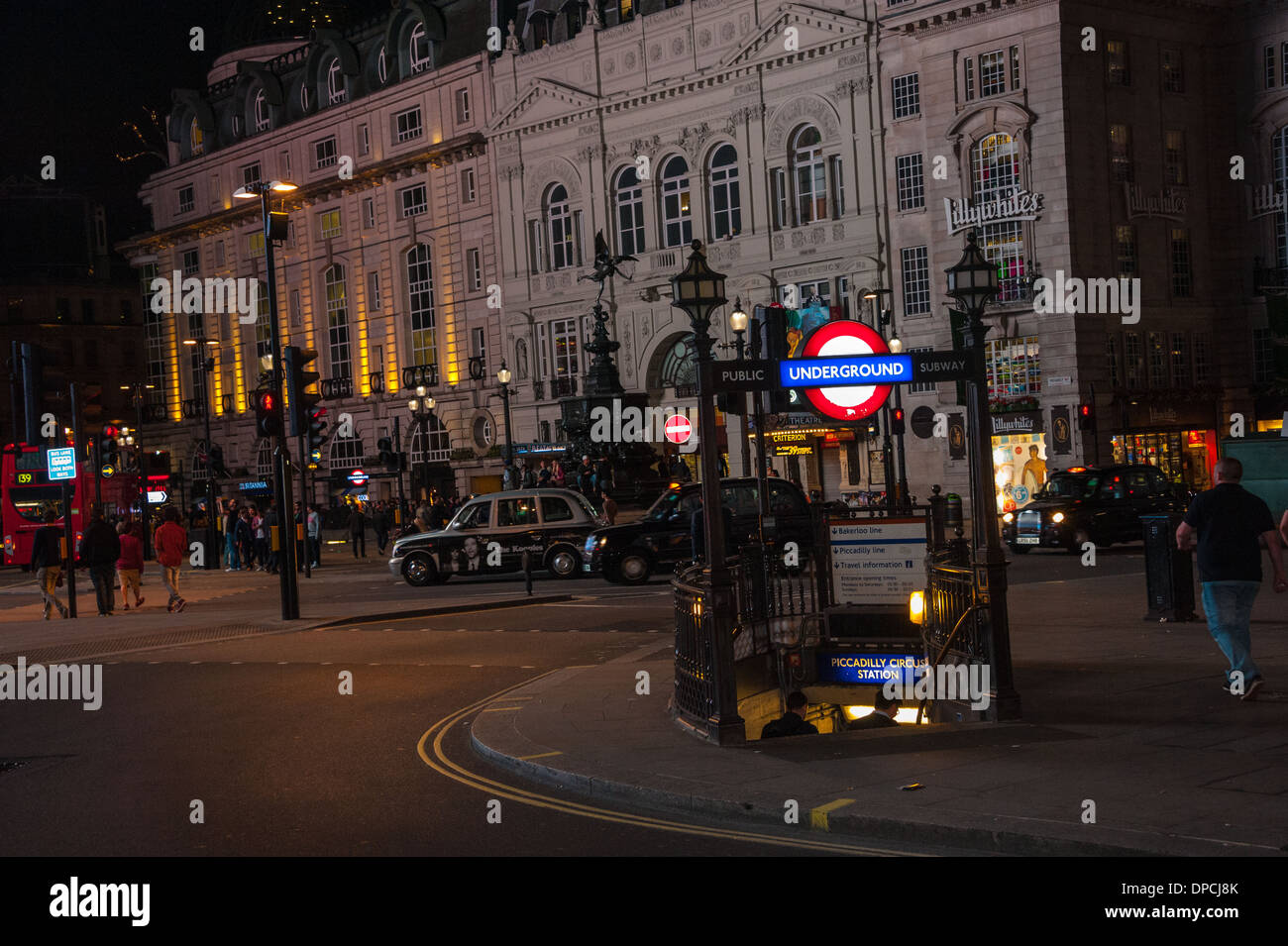Click the Eros statue on the fountain
Viewport: 1288px width, 946px height.
[x=604, y=267]
